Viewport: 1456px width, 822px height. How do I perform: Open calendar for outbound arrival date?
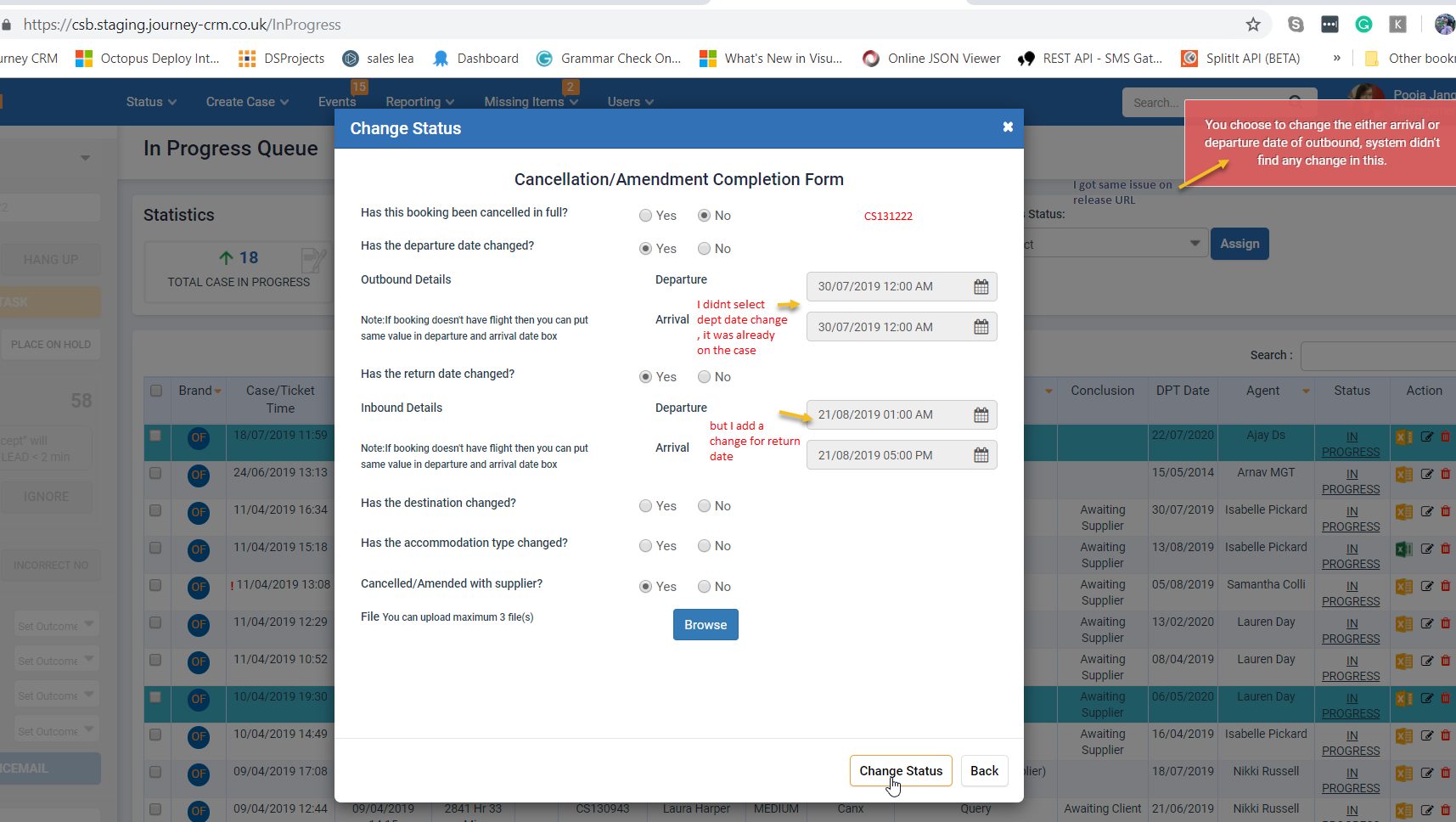(981, 327)
